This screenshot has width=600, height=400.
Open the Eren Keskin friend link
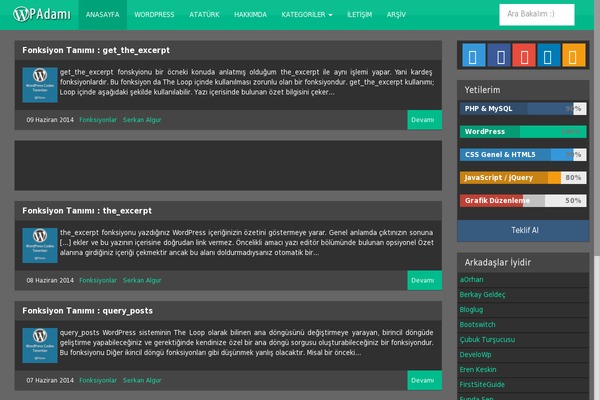(478, 369)
